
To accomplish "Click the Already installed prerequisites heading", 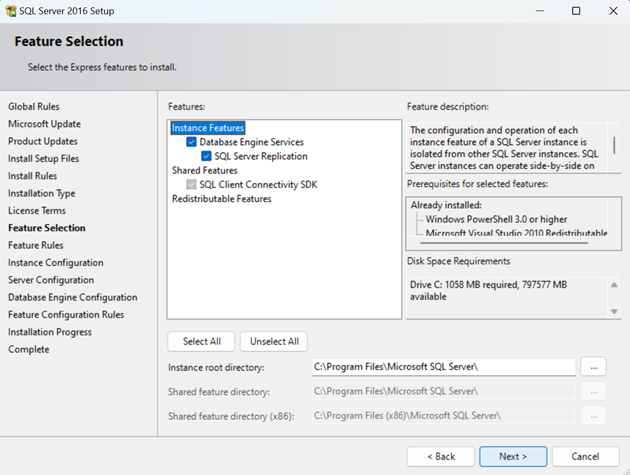I will pos(446,205).
